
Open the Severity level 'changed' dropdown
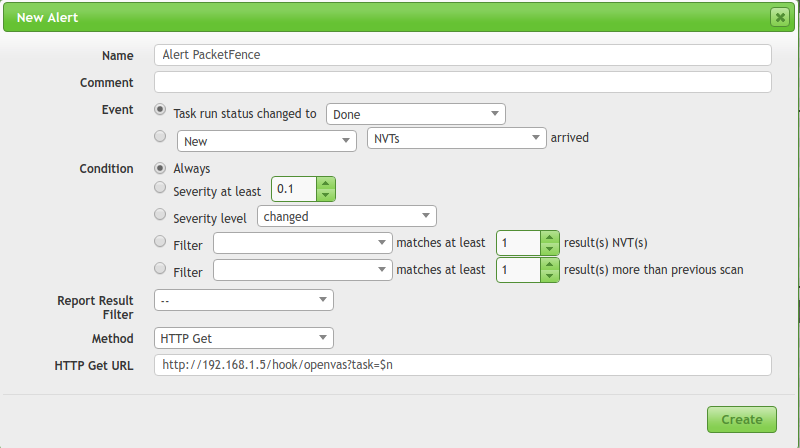click(x=346, y=216)
